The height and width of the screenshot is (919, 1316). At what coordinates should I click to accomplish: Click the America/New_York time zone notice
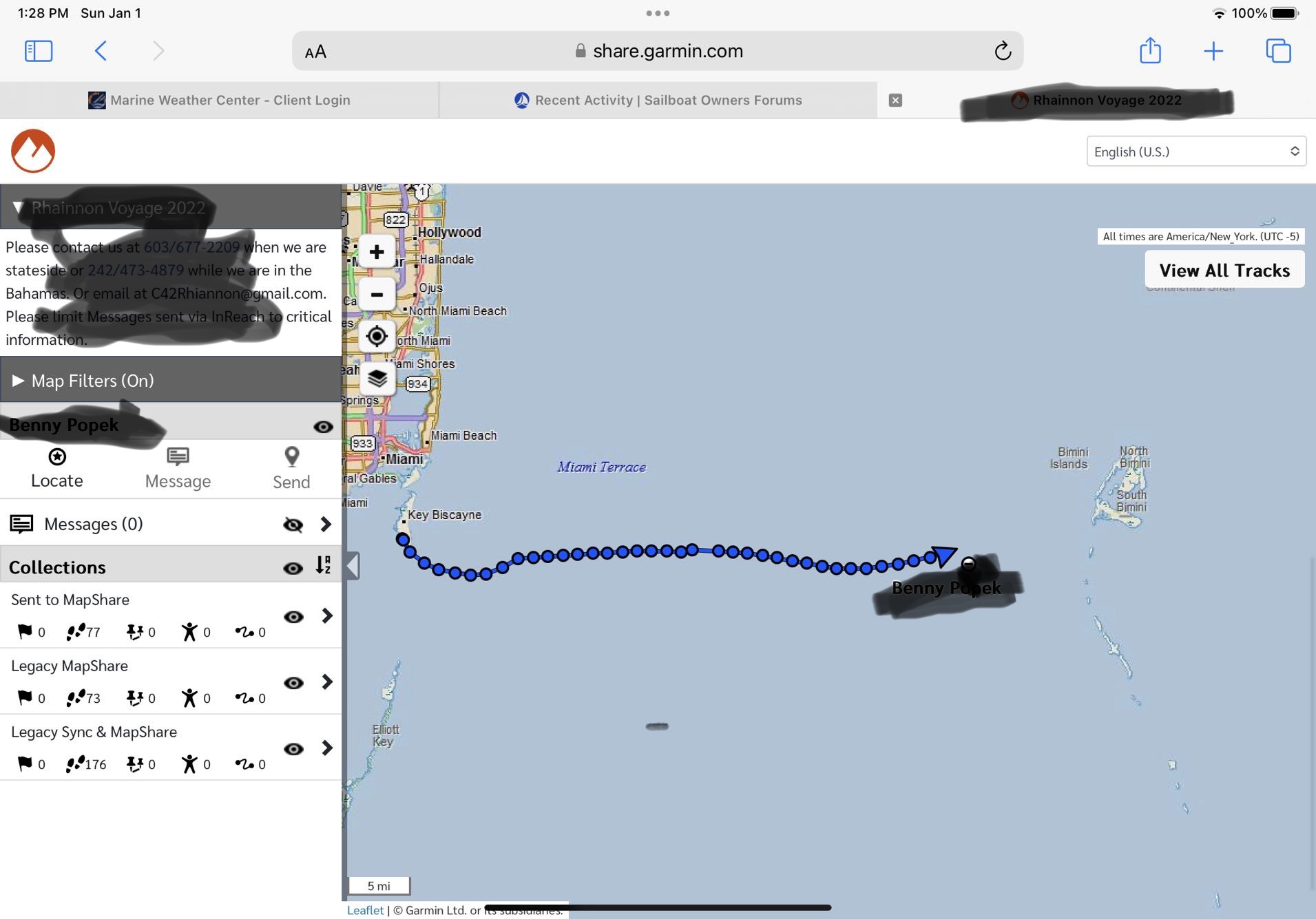1201,236
